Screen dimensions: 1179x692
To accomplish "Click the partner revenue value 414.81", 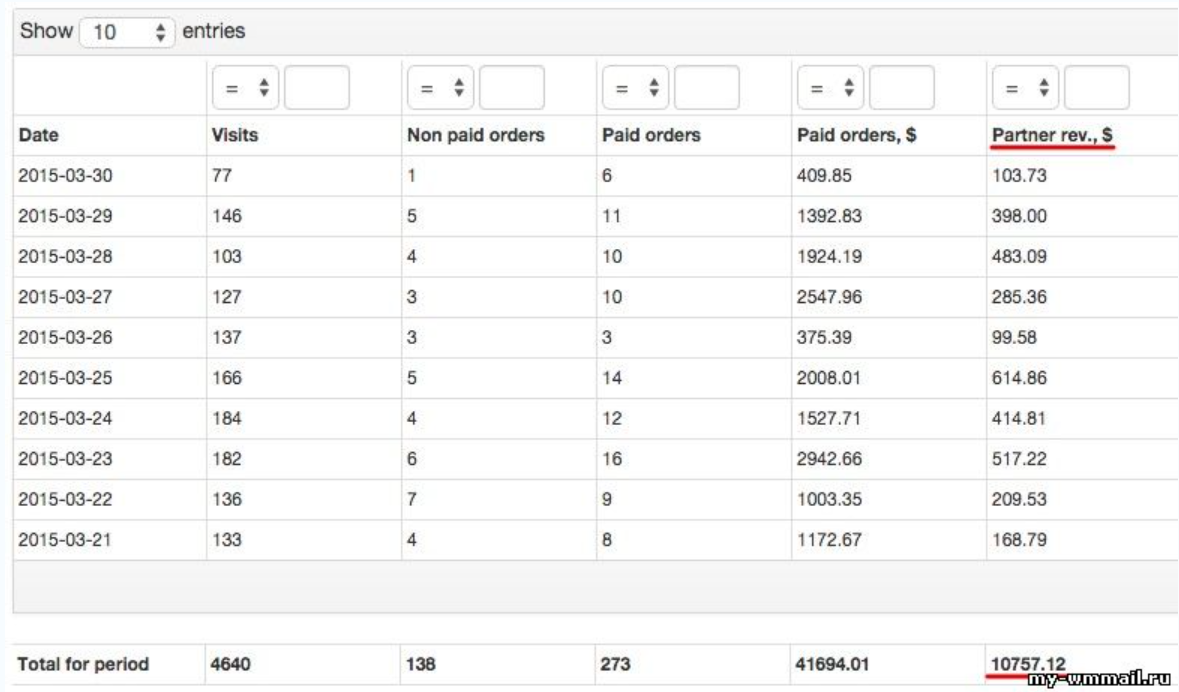I will tap(1019, 419).
